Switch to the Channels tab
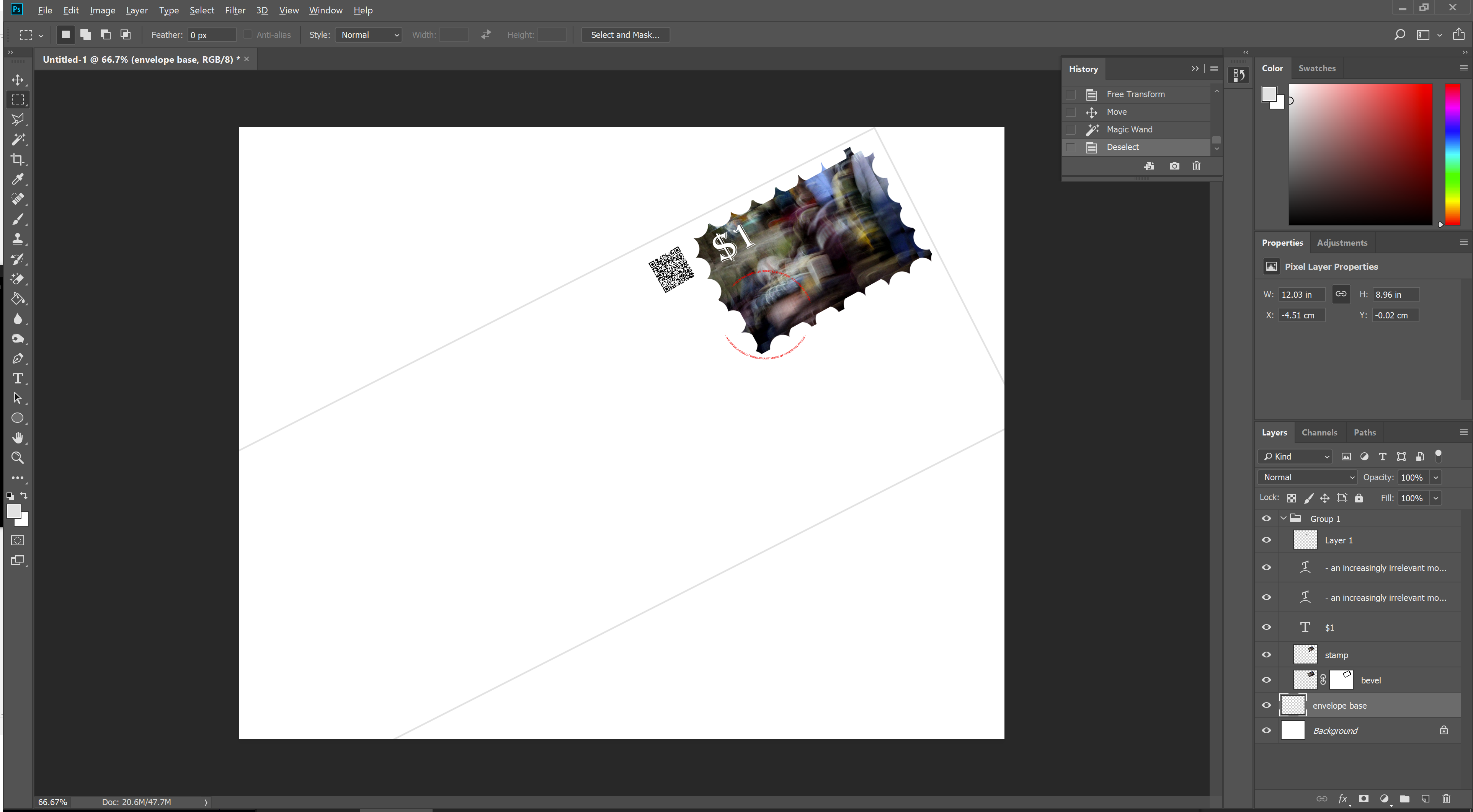The height and width of the screenshot is (812, 1473). point(1319,432)
